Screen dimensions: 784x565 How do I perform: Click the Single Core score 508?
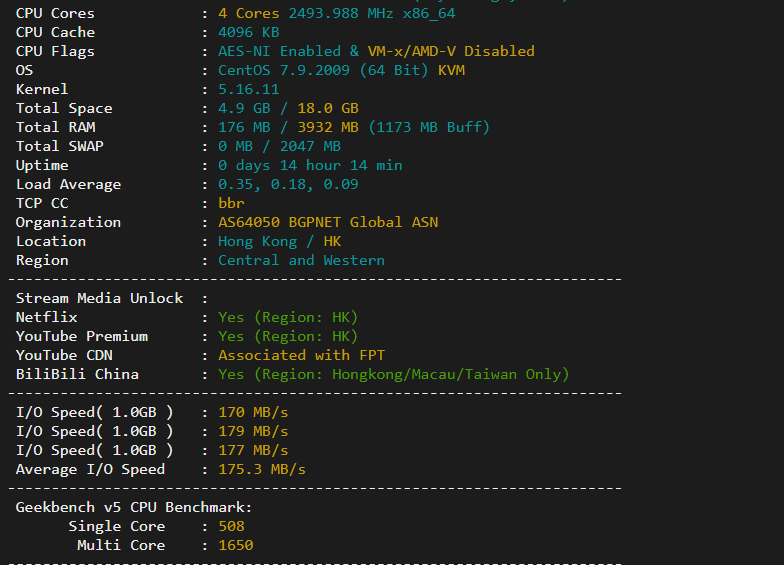tap(231, 526)
